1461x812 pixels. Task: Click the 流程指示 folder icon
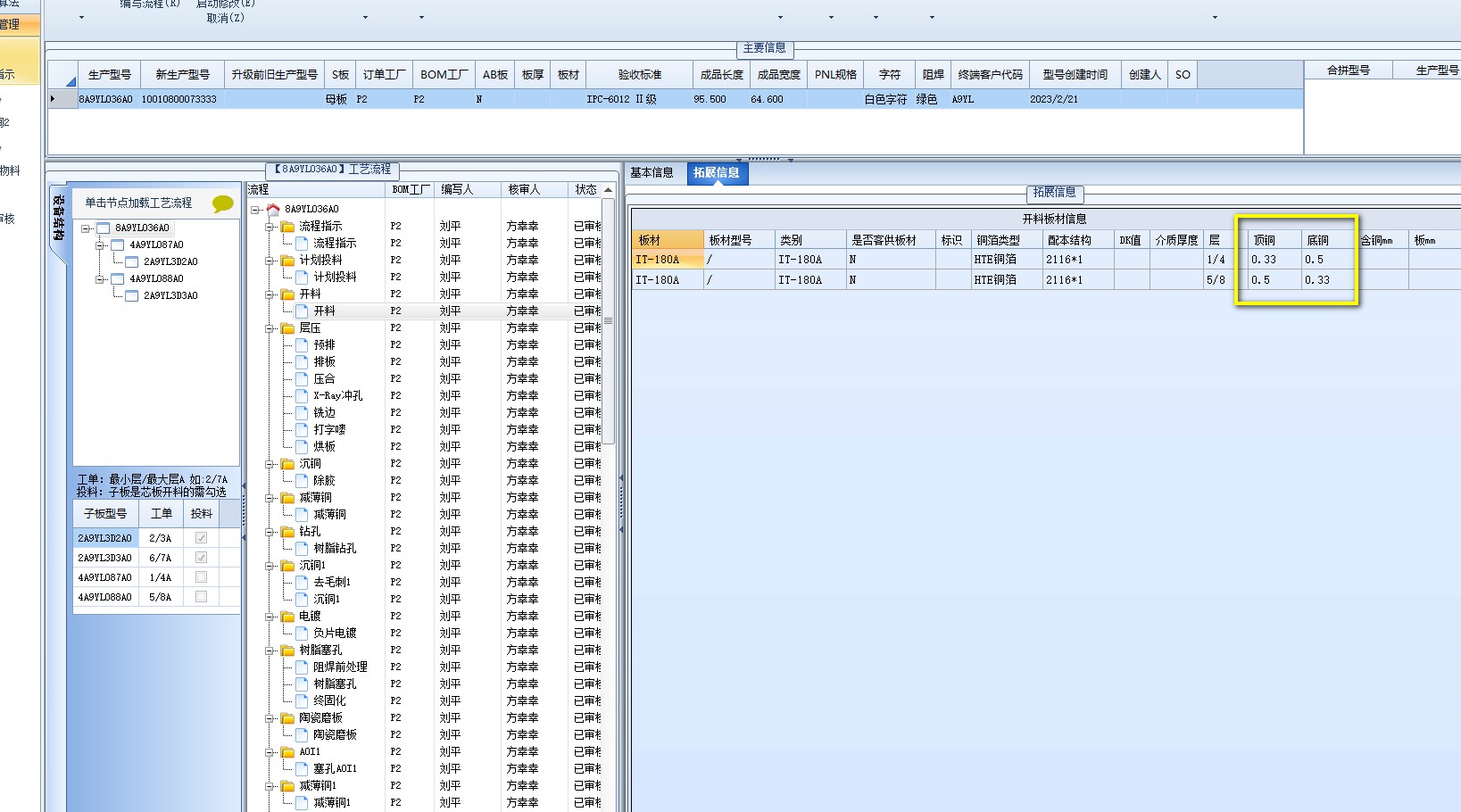(x=287, y=227)
